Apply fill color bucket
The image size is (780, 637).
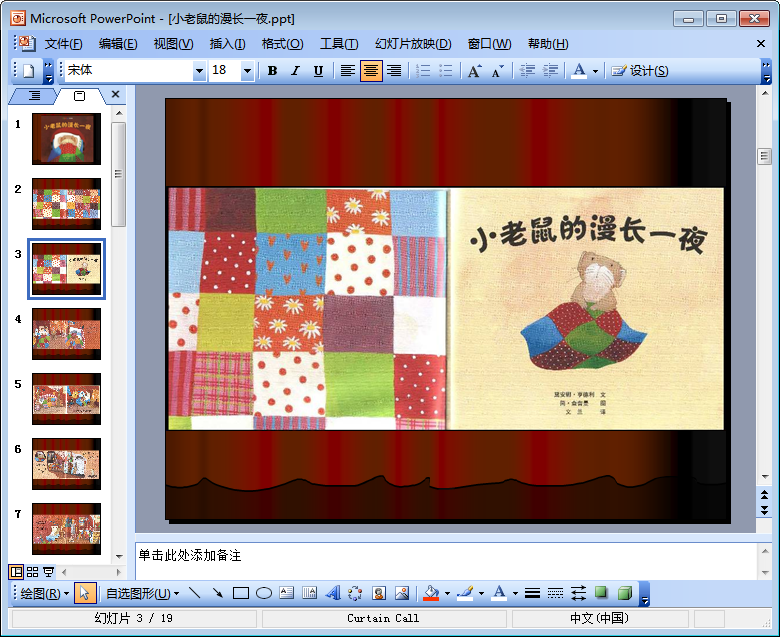click(x=431, y=593)
